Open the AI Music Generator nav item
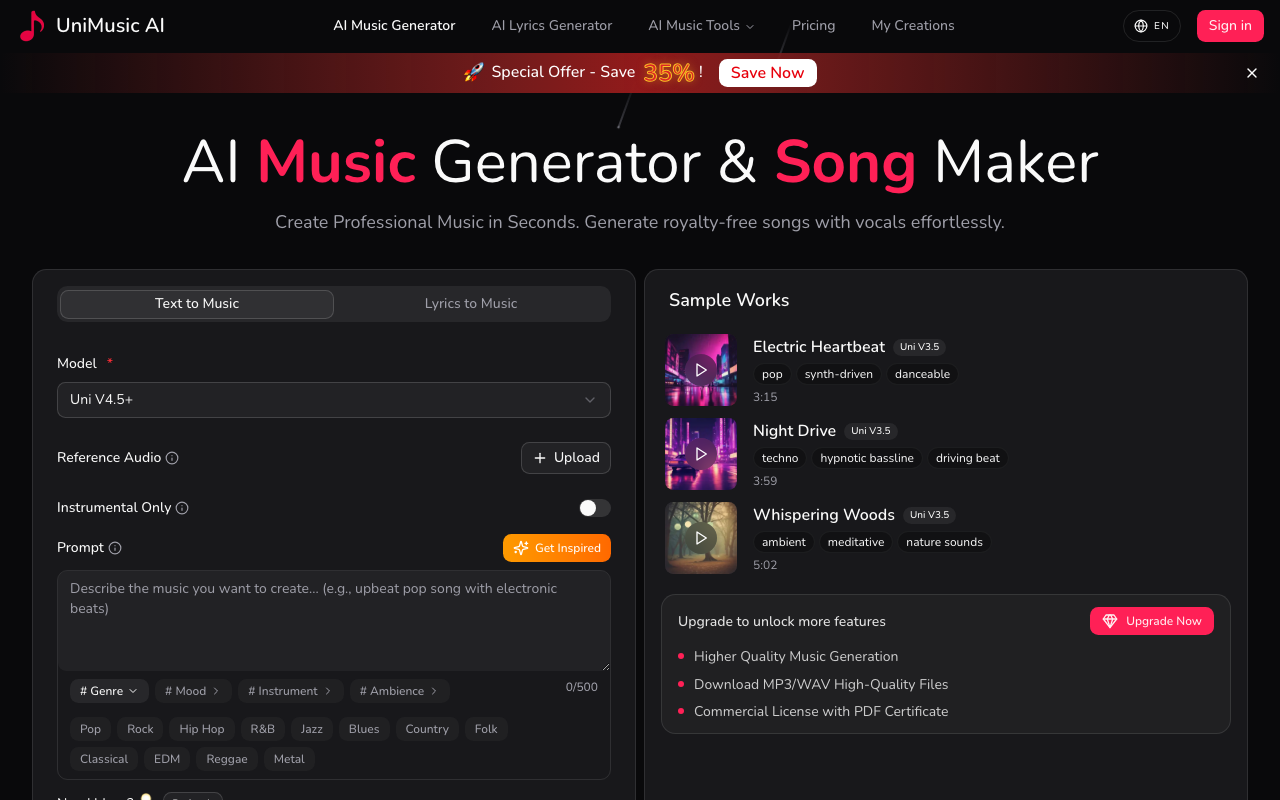 click(x=394, y=26)
